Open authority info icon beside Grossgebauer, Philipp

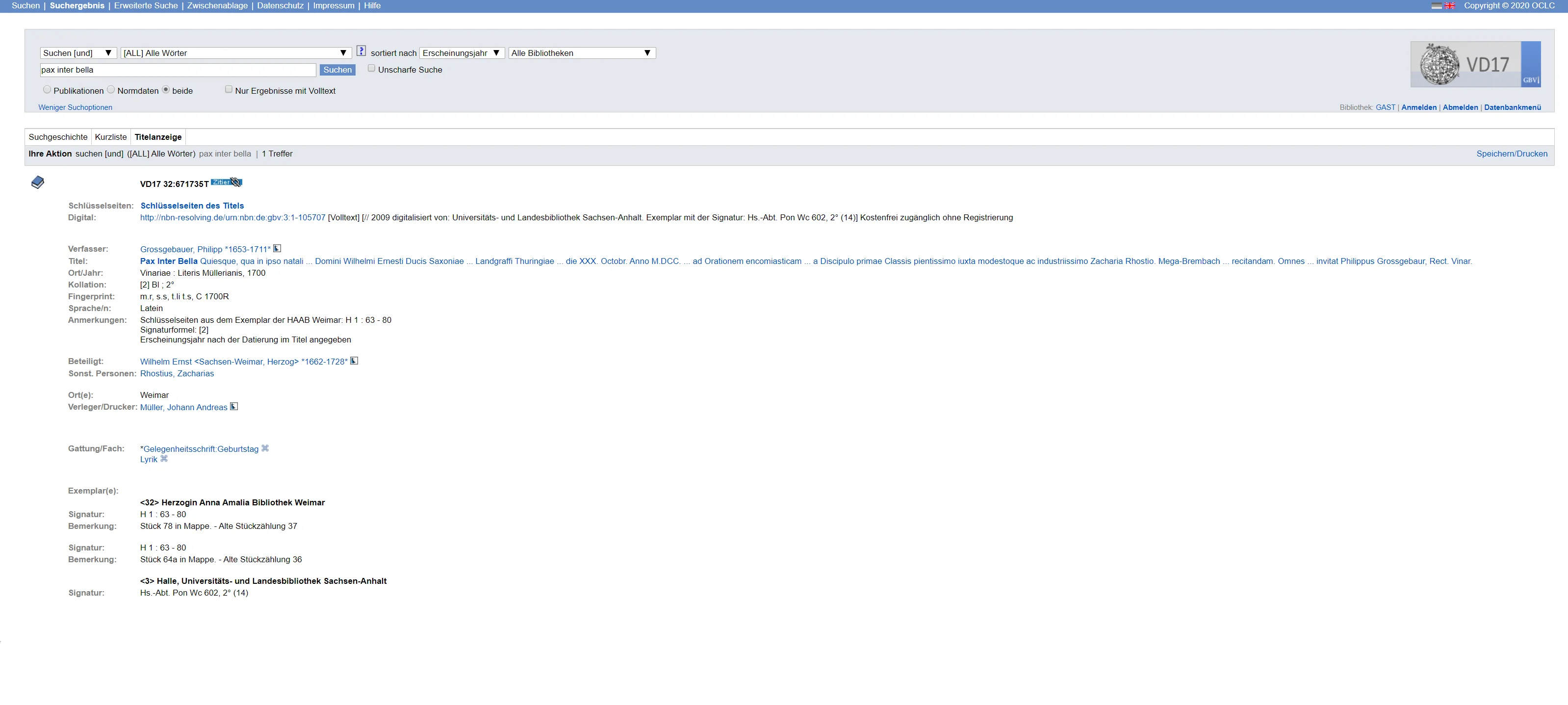pos(277,248)
